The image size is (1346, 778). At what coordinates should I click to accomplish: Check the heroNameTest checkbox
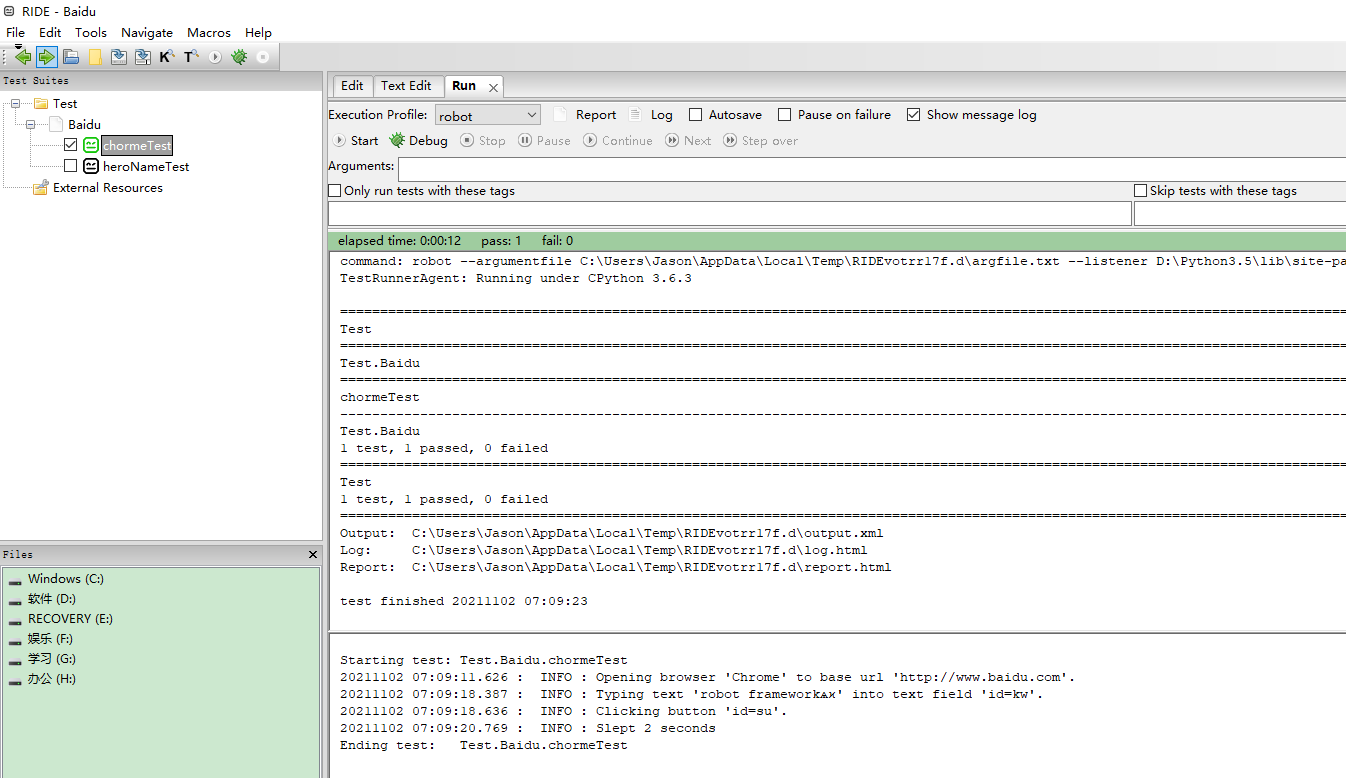pos(70,166)
